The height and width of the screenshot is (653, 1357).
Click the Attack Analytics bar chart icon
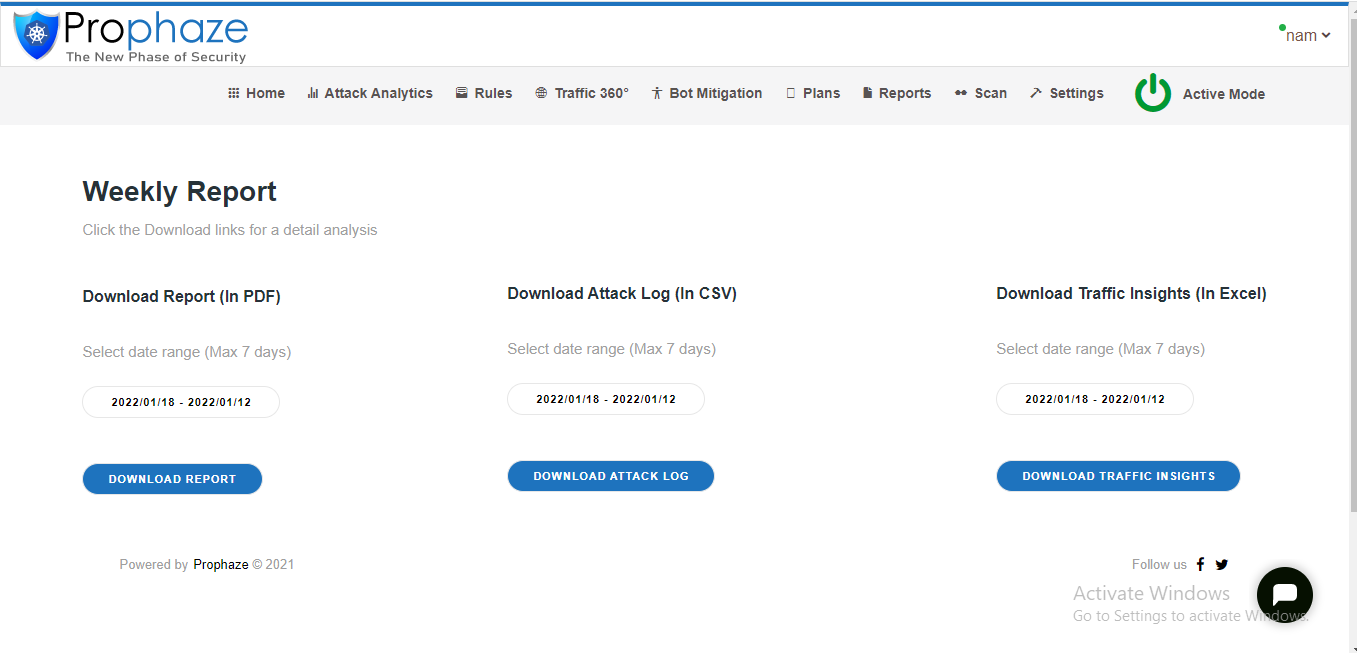click(313, 93)
